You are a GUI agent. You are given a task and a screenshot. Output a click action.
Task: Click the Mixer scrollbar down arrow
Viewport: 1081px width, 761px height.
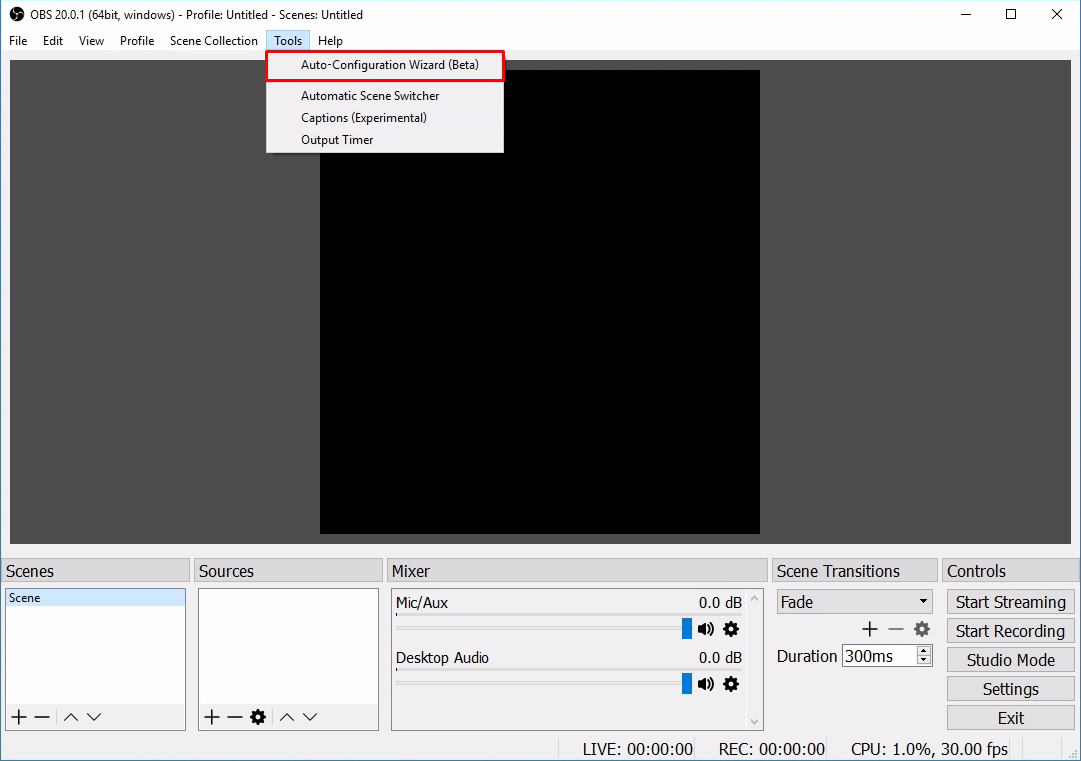tap(754, 722)
